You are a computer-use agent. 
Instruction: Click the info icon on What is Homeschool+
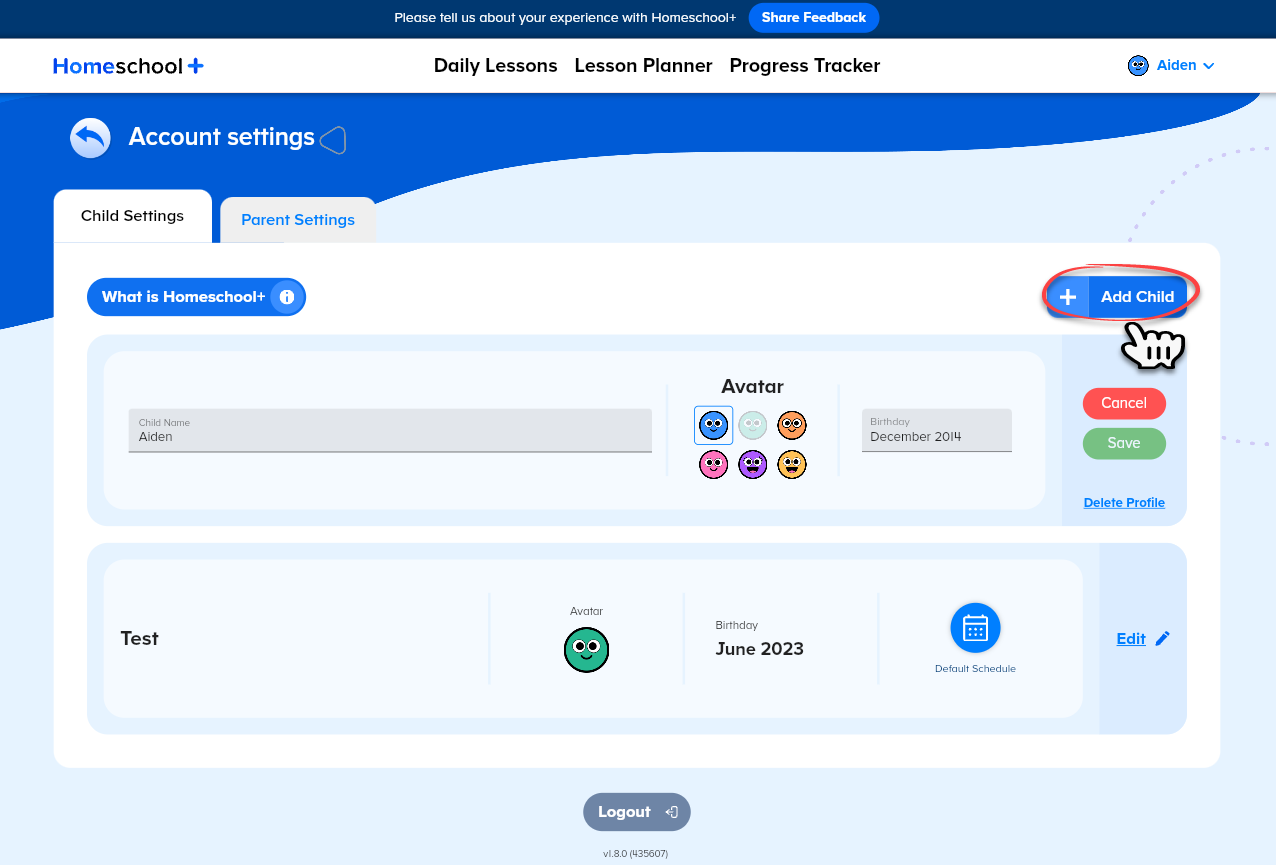[x=287, y=297]
